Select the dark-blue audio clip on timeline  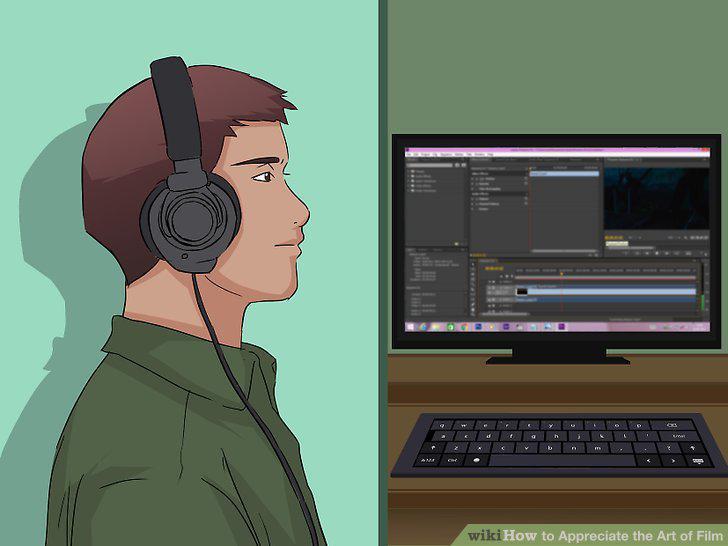[x=606, y=299]
